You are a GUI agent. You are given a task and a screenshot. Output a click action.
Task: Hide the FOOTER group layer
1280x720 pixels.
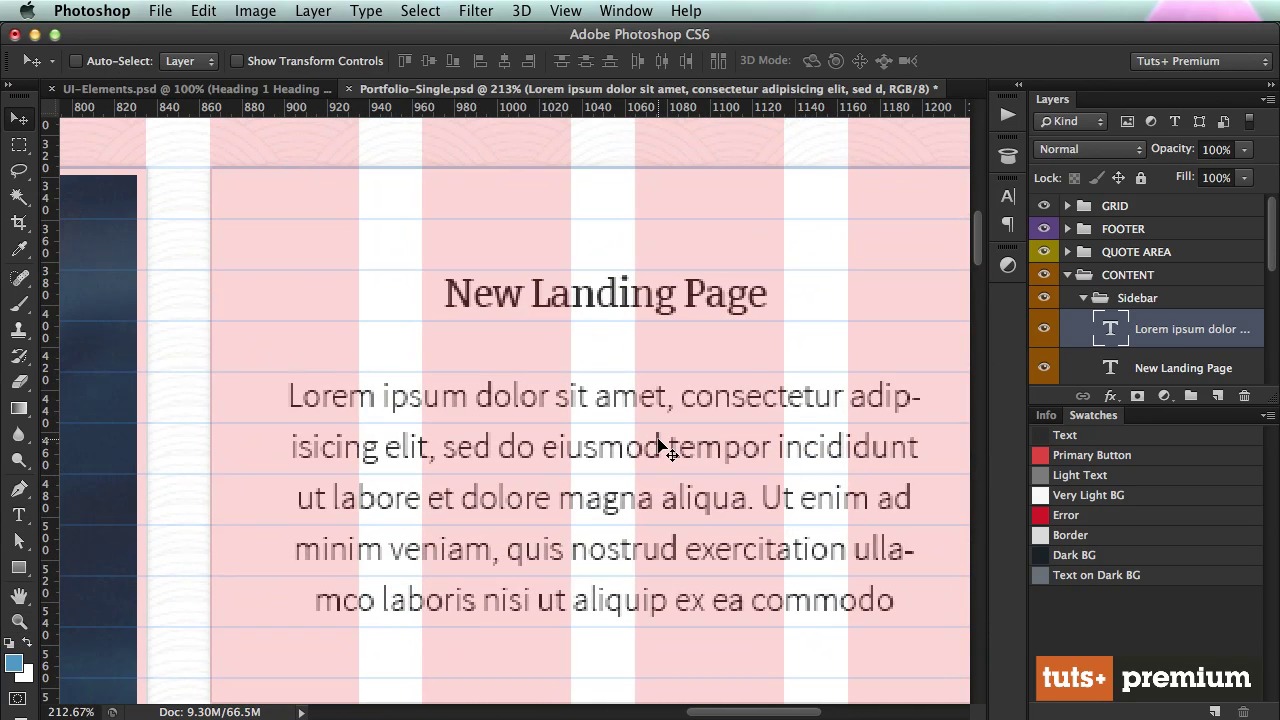click(x=1044, y=229)
